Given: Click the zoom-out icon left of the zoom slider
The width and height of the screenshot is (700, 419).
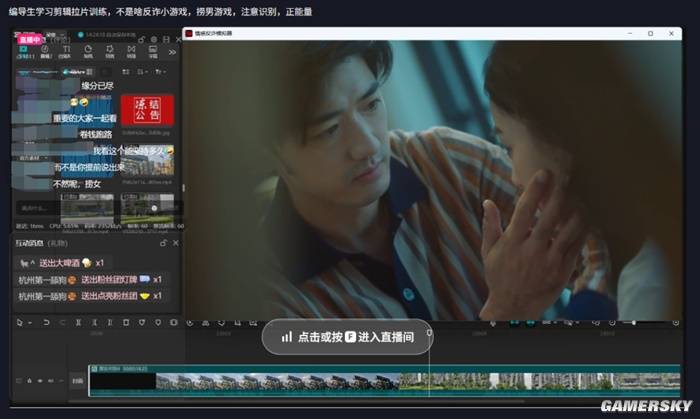Looking at the screenshot, I should click(612, 322).
